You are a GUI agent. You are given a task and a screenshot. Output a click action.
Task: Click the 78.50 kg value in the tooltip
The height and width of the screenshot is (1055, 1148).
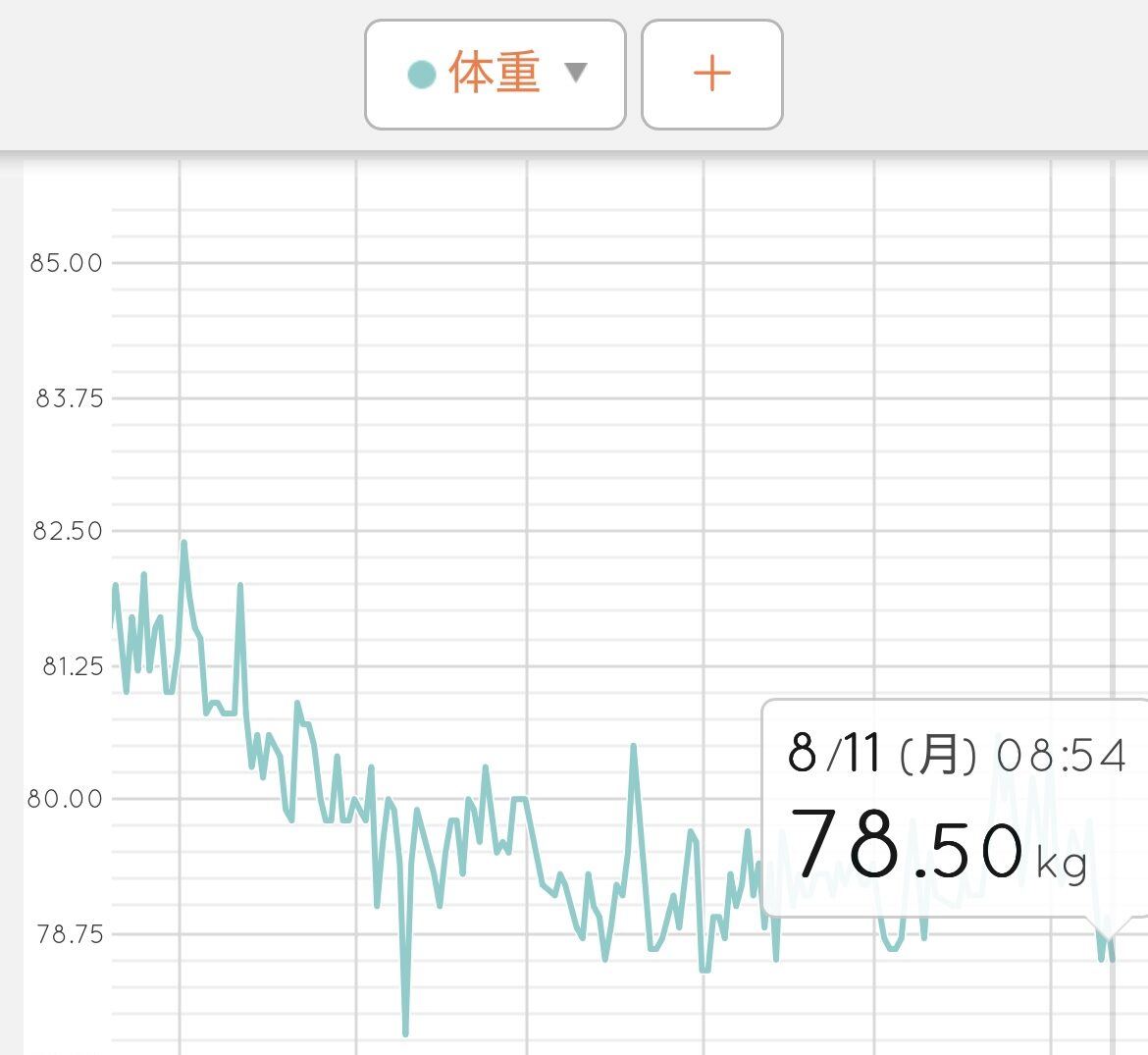coord(939,846)
